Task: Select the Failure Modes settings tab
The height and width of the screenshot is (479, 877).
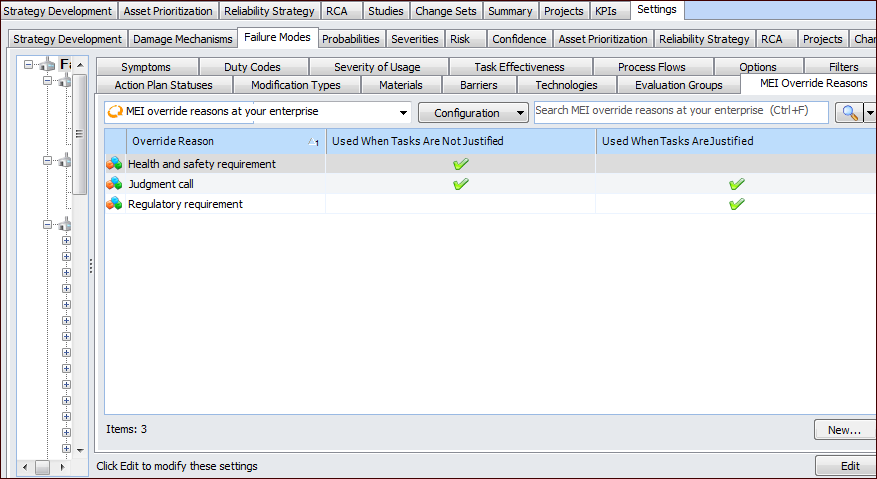Action: (277, 37)
